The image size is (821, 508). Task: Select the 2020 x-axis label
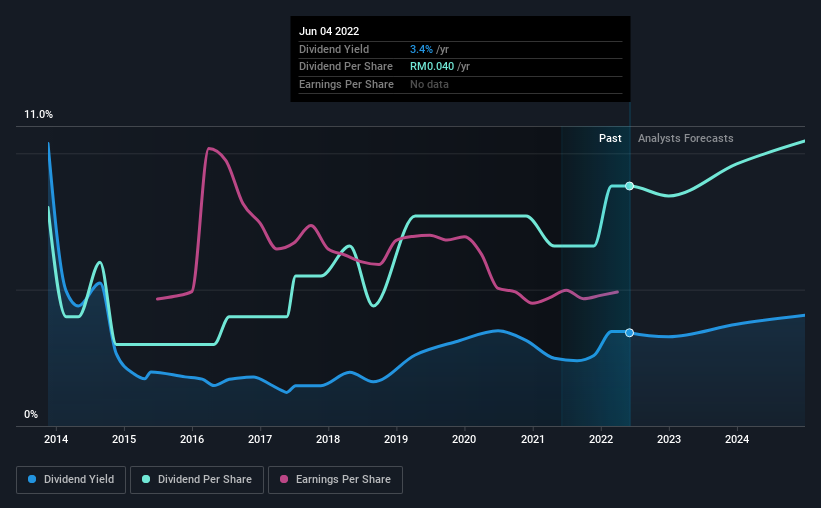coord(464,439)
